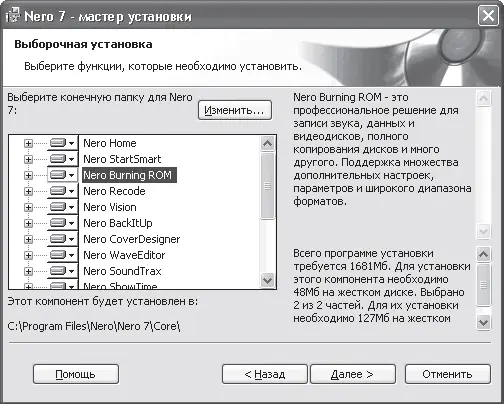This screenshot has height=404, width=504.
Task: Select Nero Home in component list
Action: tap(110, 143)
